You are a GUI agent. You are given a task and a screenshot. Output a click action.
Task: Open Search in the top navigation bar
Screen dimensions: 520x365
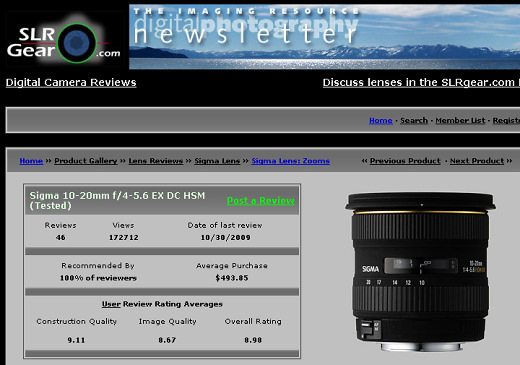click(x=414, y=120)
